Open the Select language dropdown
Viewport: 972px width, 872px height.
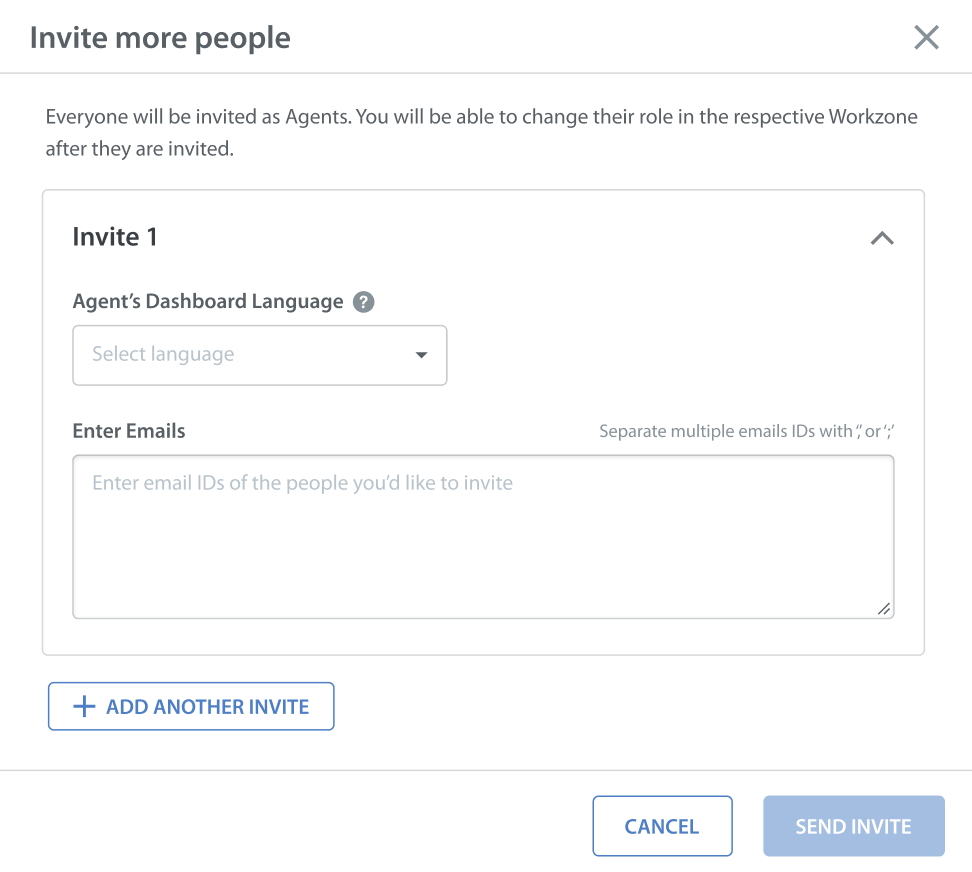(x=259, y=355)
